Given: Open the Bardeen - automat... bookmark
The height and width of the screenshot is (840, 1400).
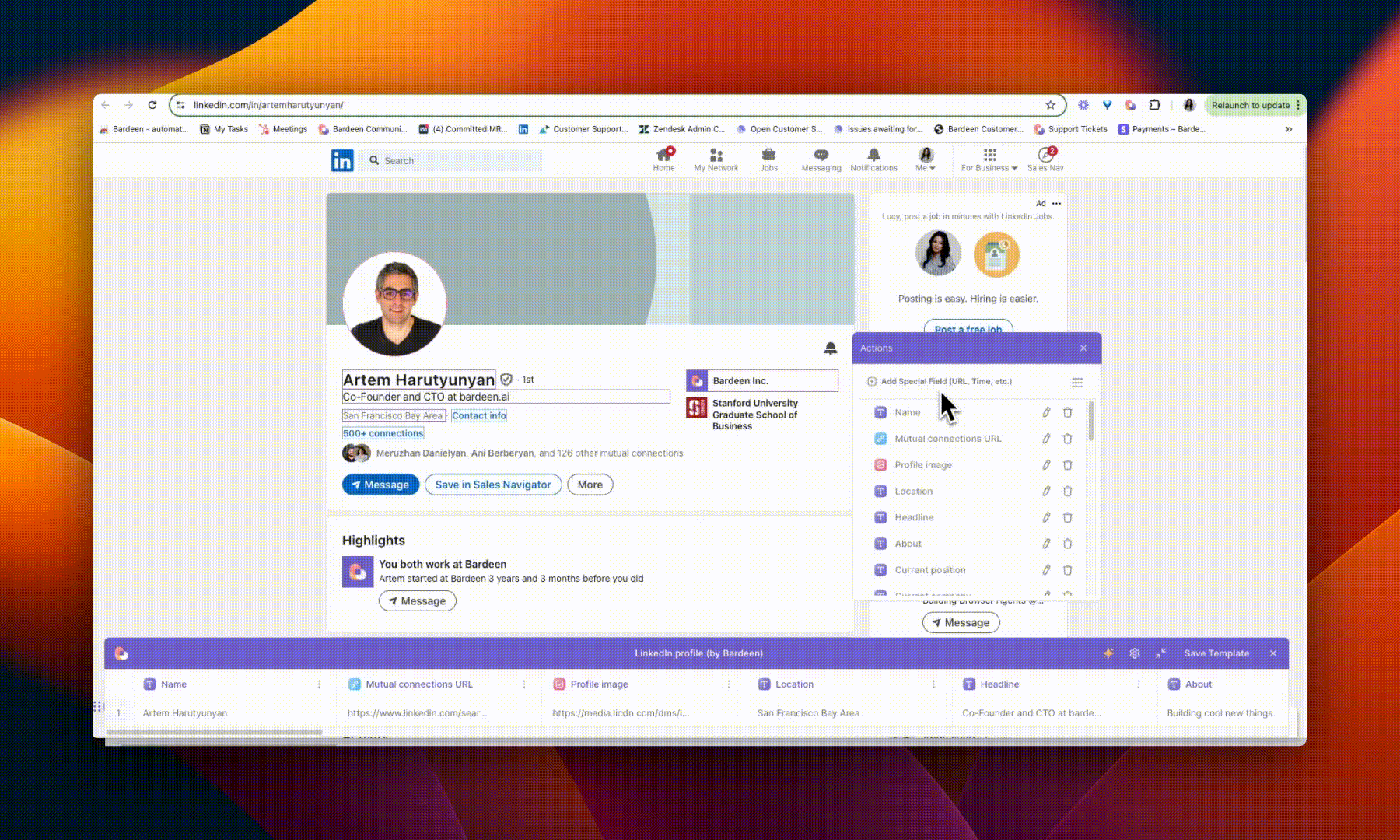Looking at the screenshot, I should (x=143, y=129).
